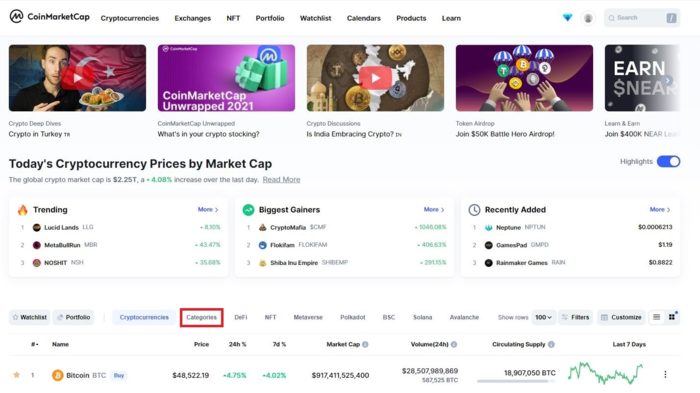Click the Bitcoin logo icon

click(x=58, y=375)
